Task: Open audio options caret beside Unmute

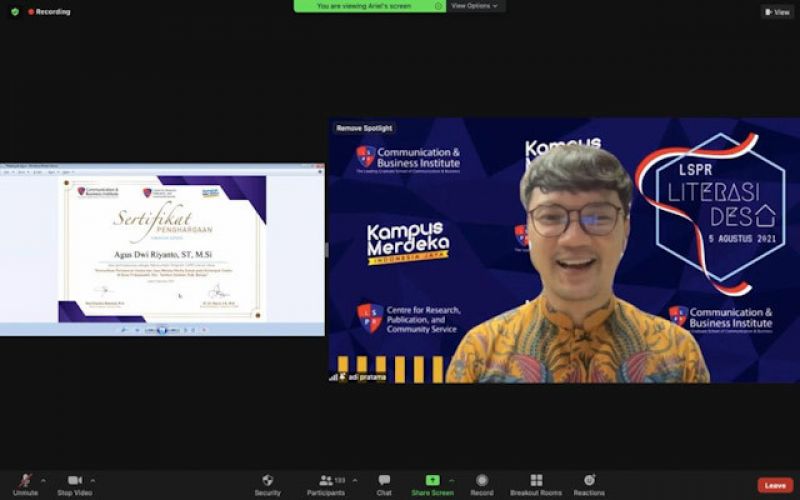Action: click(x=43, y=481)
